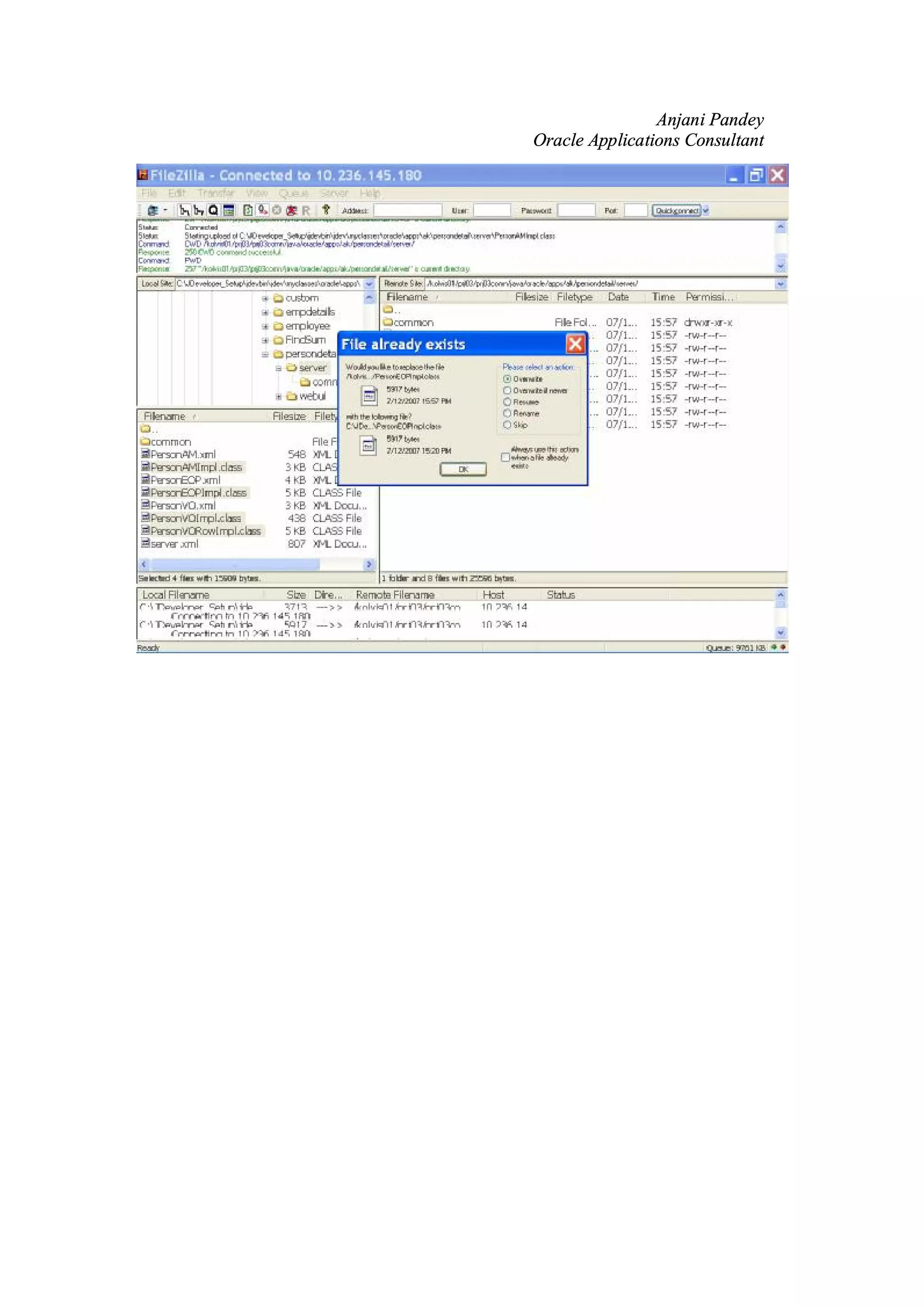Open the File menu
924x1306 pixels.
[x=149, y=194]
